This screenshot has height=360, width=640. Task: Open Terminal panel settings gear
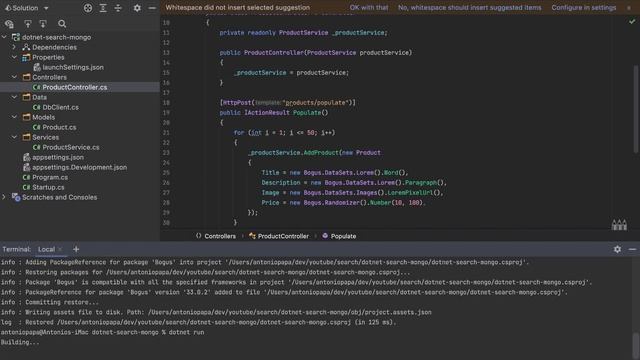(617, 249)
